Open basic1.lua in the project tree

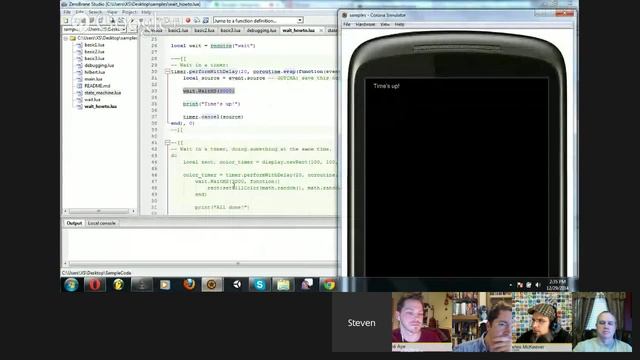pyautogui.click(x=94, y=45)
